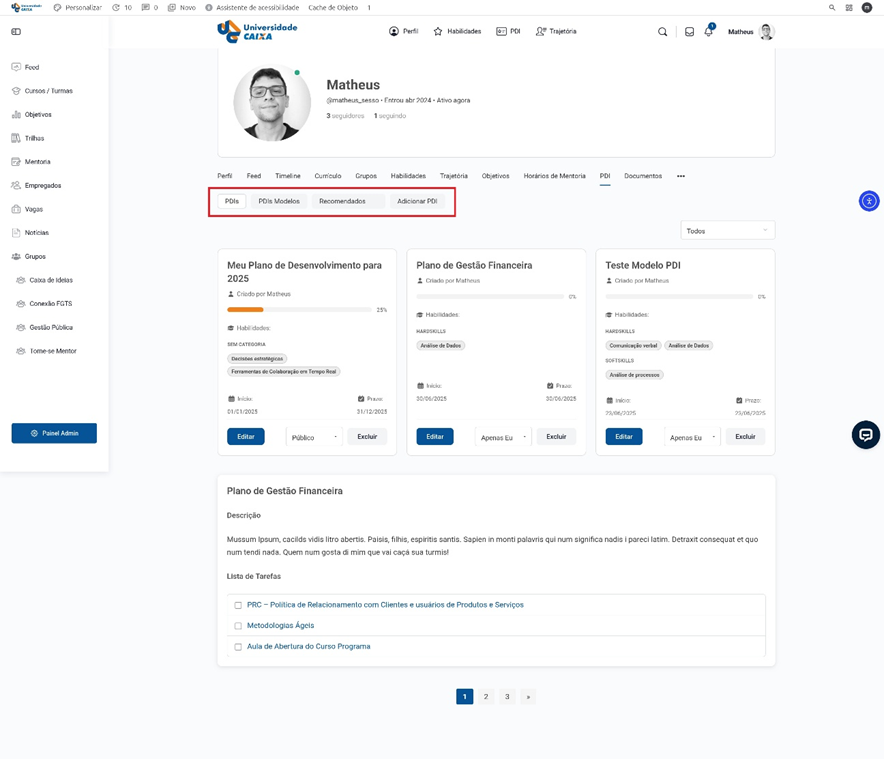Open the Todos filter dropdown
This screenshot has height=759, width=884.
(x=727, y=231)
